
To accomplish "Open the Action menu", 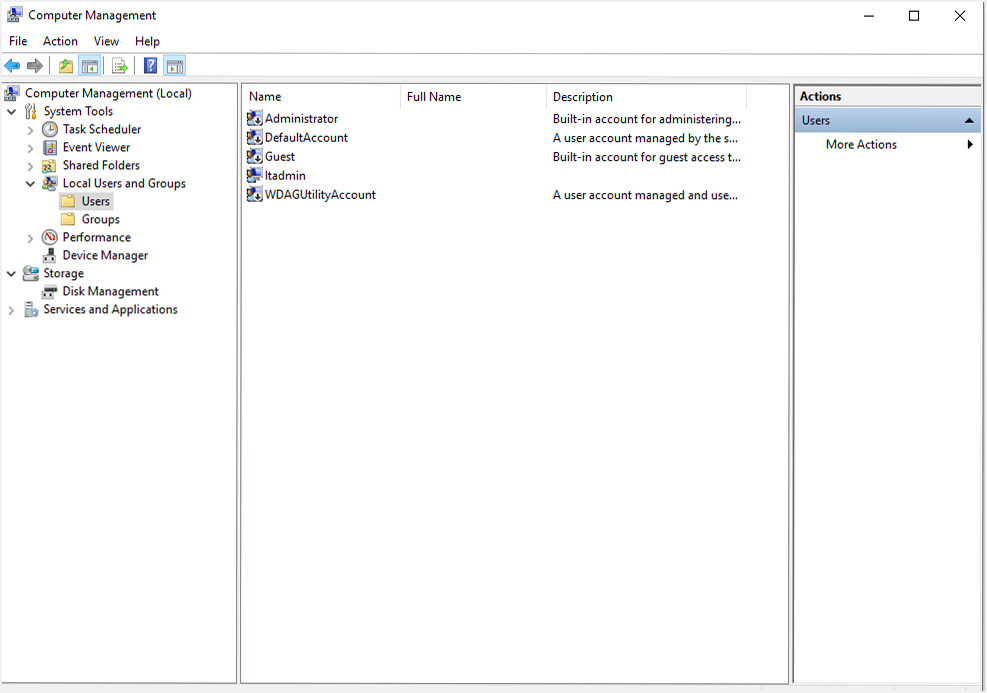I will coord(60,41).
